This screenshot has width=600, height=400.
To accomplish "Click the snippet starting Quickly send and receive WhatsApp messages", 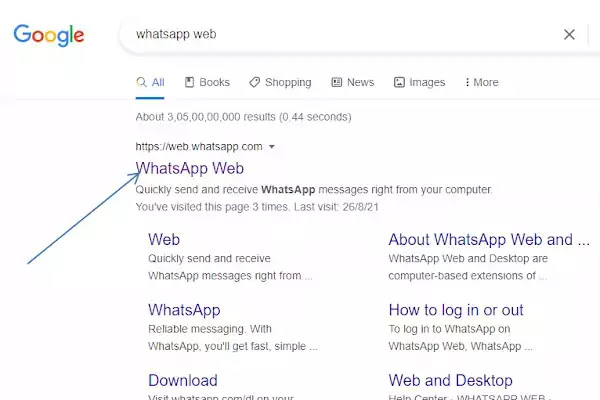I will [x=314, y=189].
